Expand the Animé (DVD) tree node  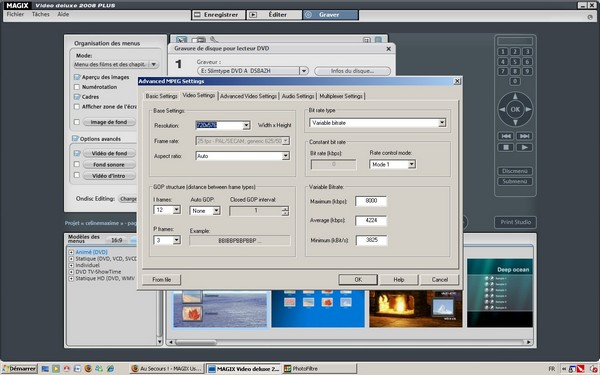pyautogui.click(x=71, y=252)
